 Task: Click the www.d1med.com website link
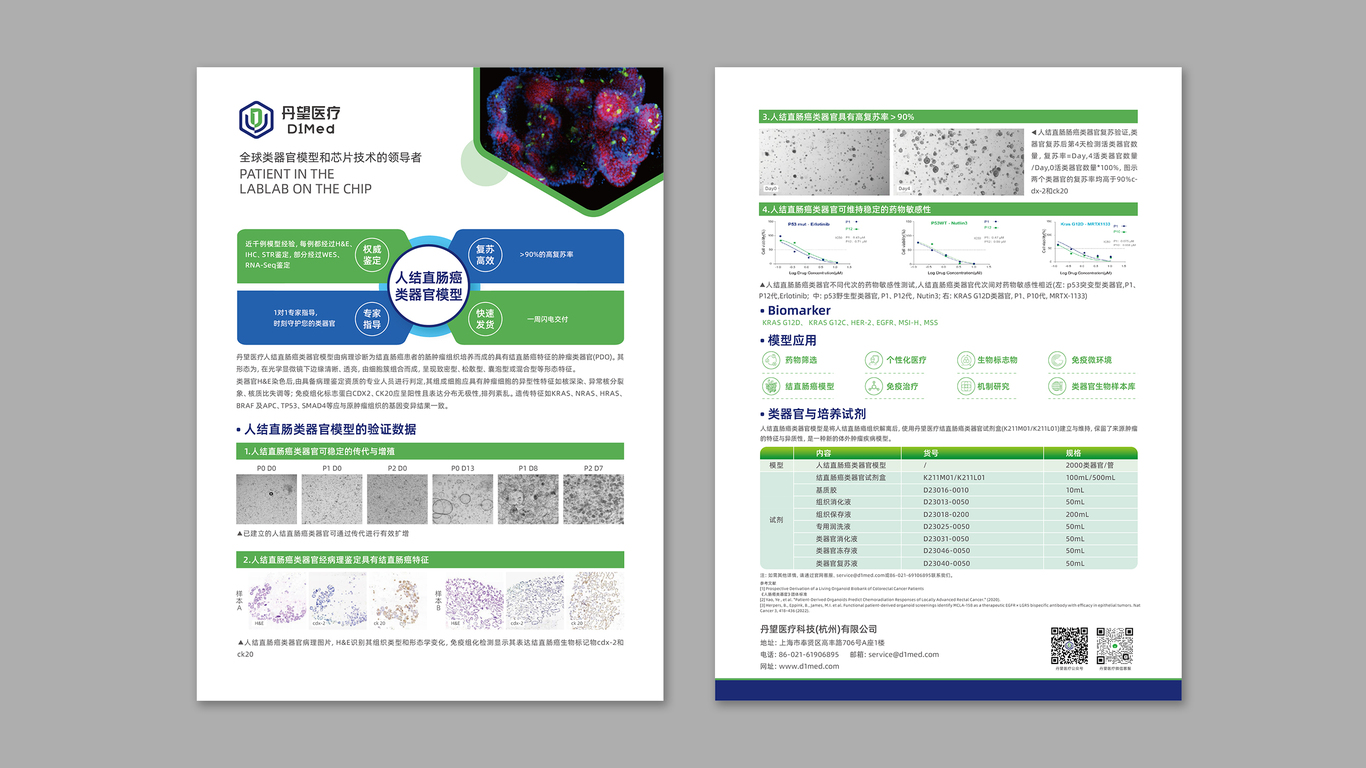click(811, 666)
